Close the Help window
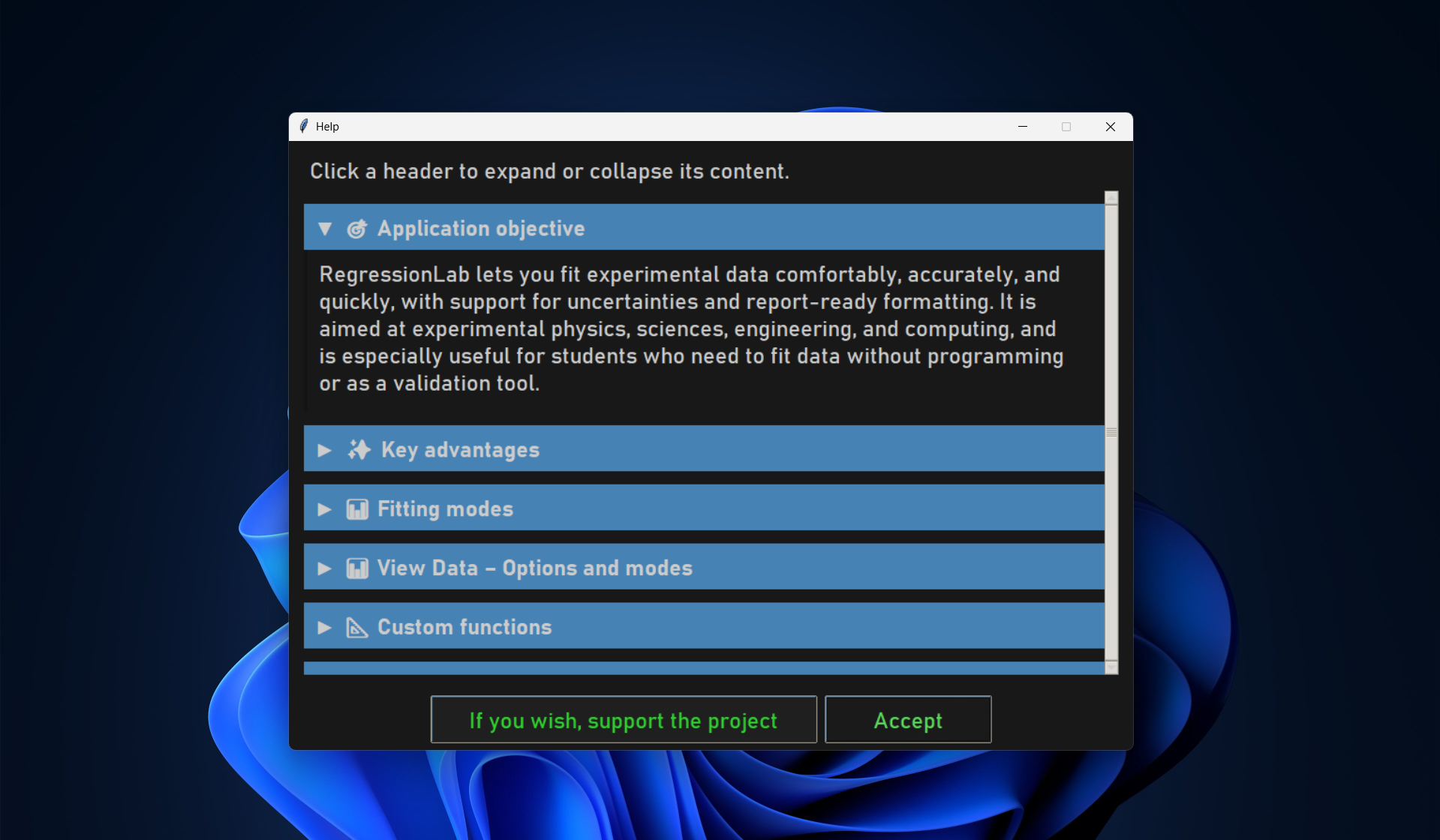This screenshot has height=840, width=1440. tap(1111, 127)
